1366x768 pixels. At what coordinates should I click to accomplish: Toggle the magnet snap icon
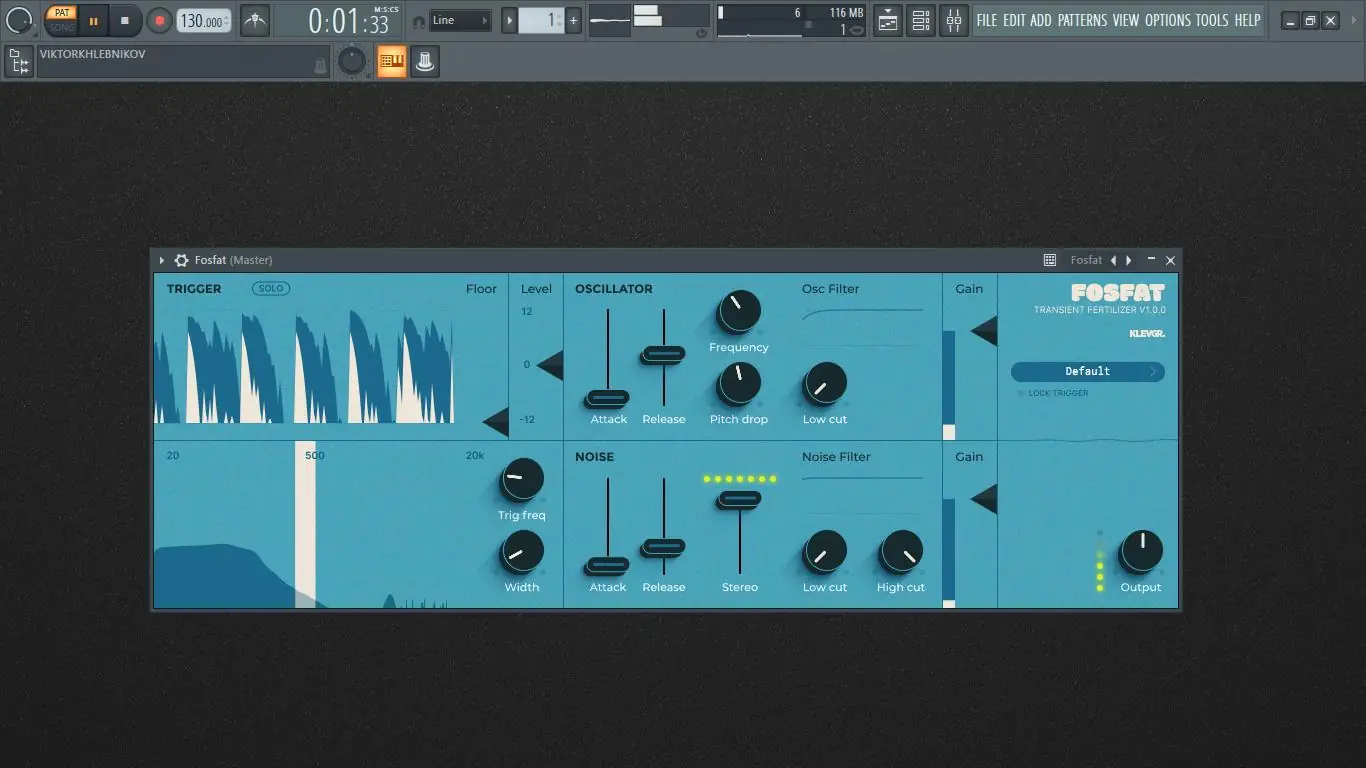[x=419, y=21]
